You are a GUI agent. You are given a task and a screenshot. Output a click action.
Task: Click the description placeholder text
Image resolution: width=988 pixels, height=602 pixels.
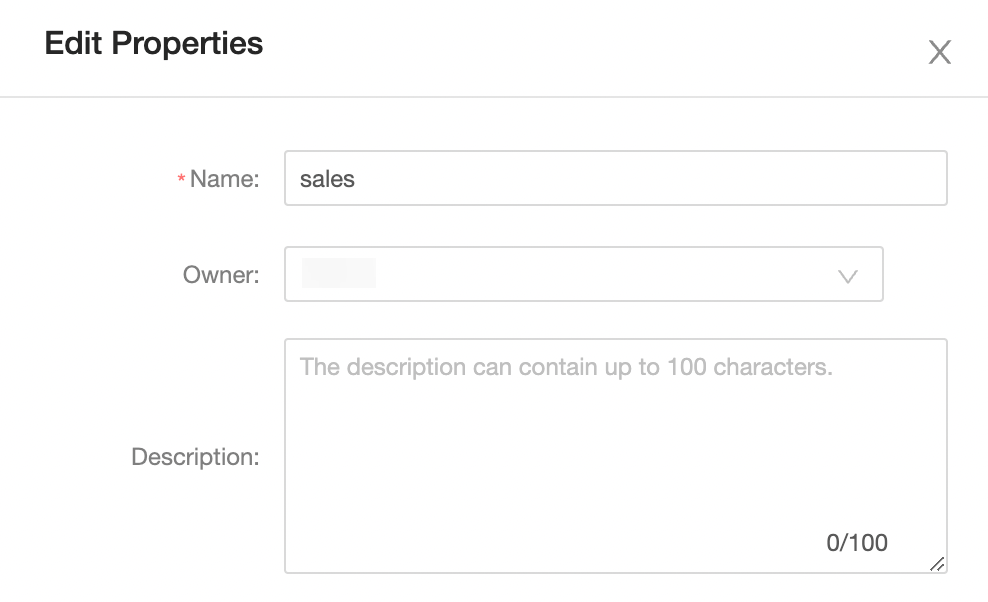click(x=566, y=367)
